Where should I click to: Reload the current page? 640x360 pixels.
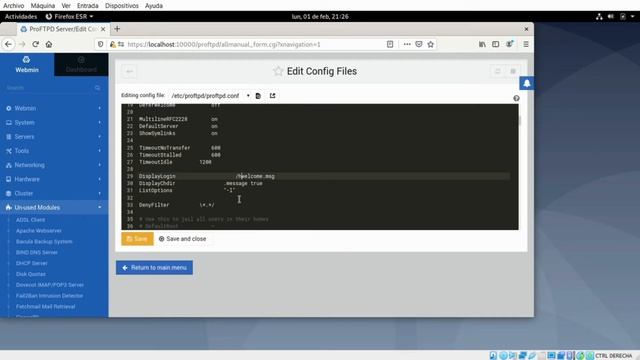pos(36,44)
